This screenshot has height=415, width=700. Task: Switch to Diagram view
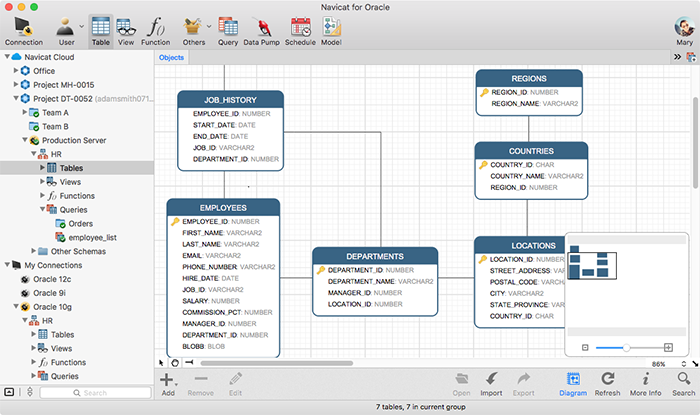point(573,385)
